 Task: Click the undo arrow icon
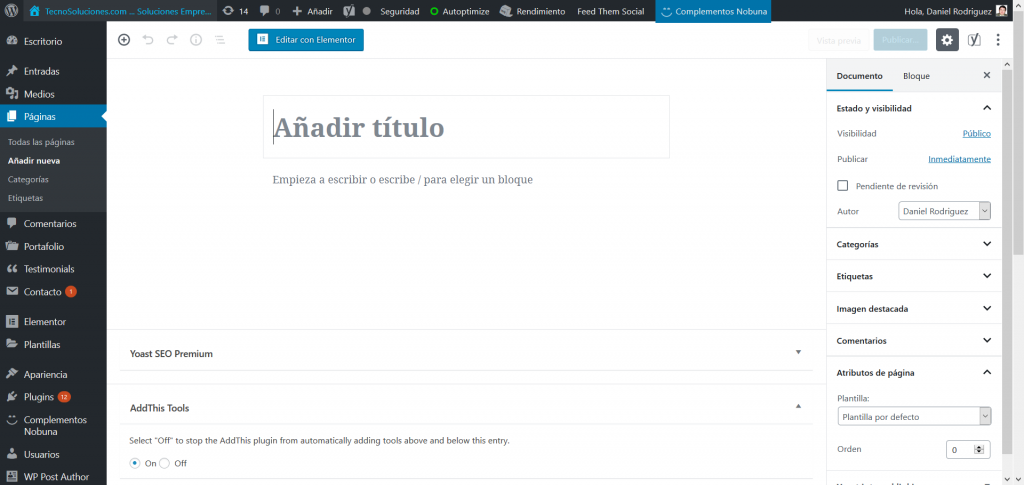tap(148, 40)
